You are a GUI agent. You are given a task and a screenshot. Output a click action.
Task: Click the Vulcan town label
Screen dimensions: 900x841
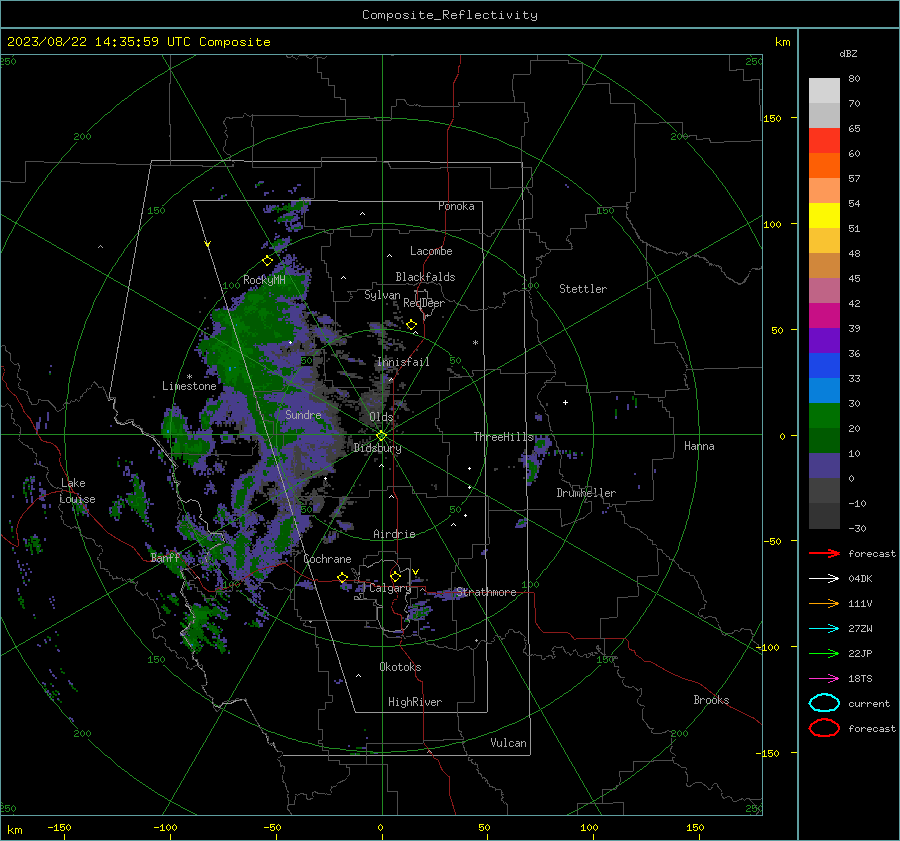(x=509, y=743)
